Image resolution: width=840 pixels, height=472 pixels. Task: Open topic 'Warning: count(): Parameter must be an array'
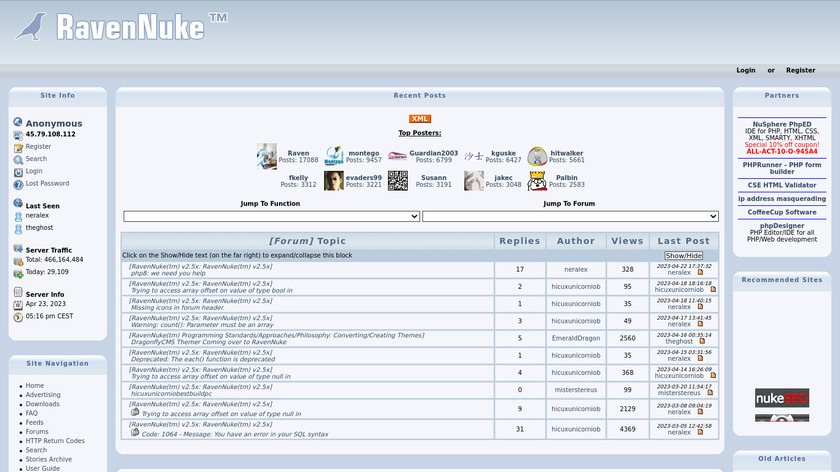click(x=202, y=325)
